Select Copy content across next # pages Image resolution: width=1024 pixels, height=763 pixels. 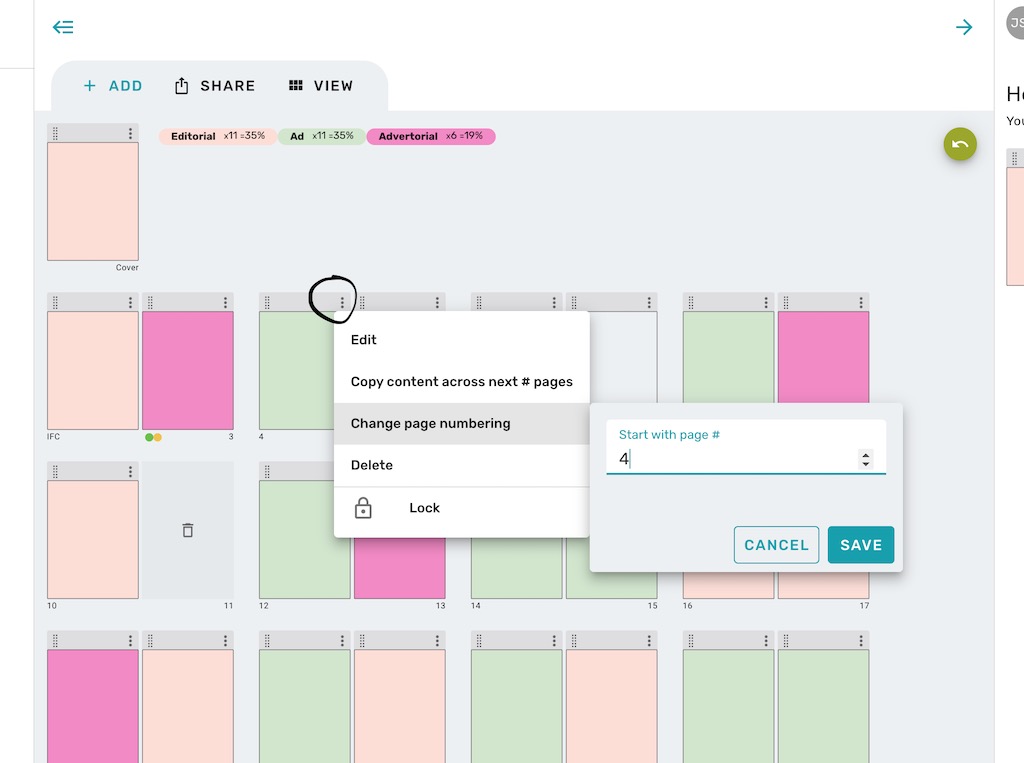click(x=462, y=381)
